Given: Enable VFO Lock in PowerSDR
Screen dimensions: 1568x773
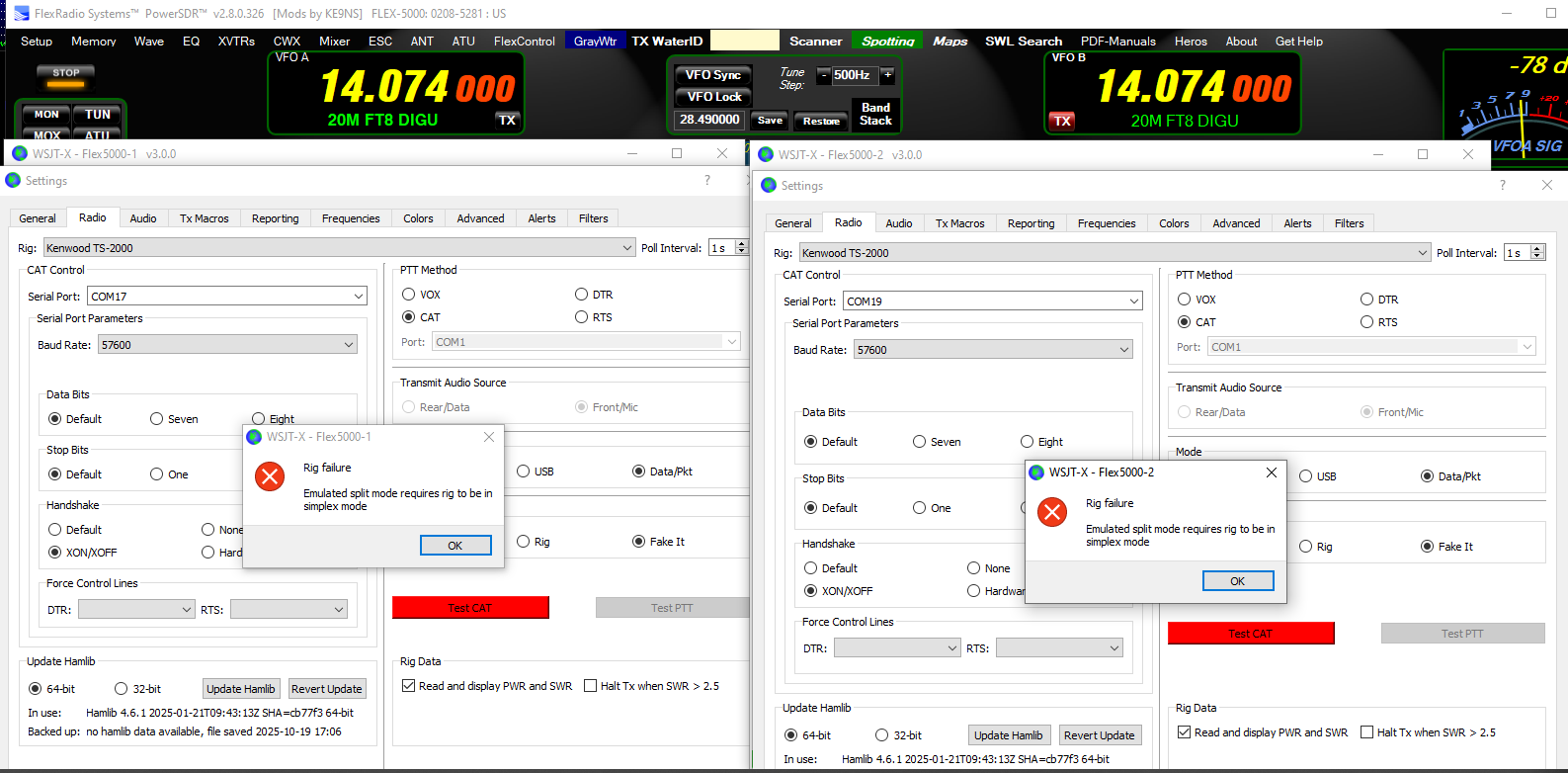Looking at the screenshot, I should click(x=713, y=97).
